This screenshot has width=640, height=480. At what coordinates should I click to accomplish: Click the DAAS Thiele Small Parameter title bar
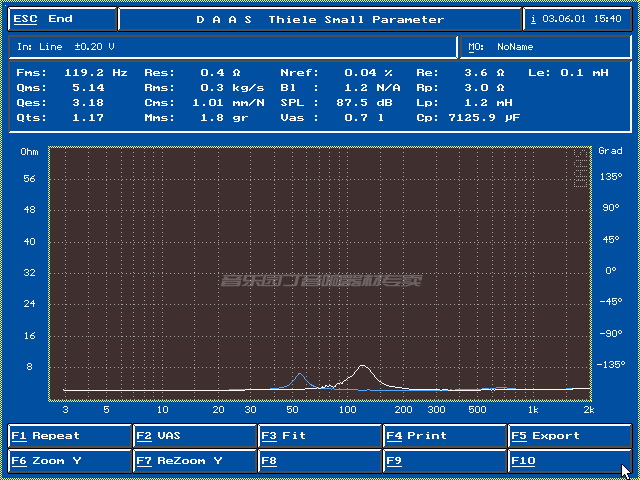click(x=319, y=19)
